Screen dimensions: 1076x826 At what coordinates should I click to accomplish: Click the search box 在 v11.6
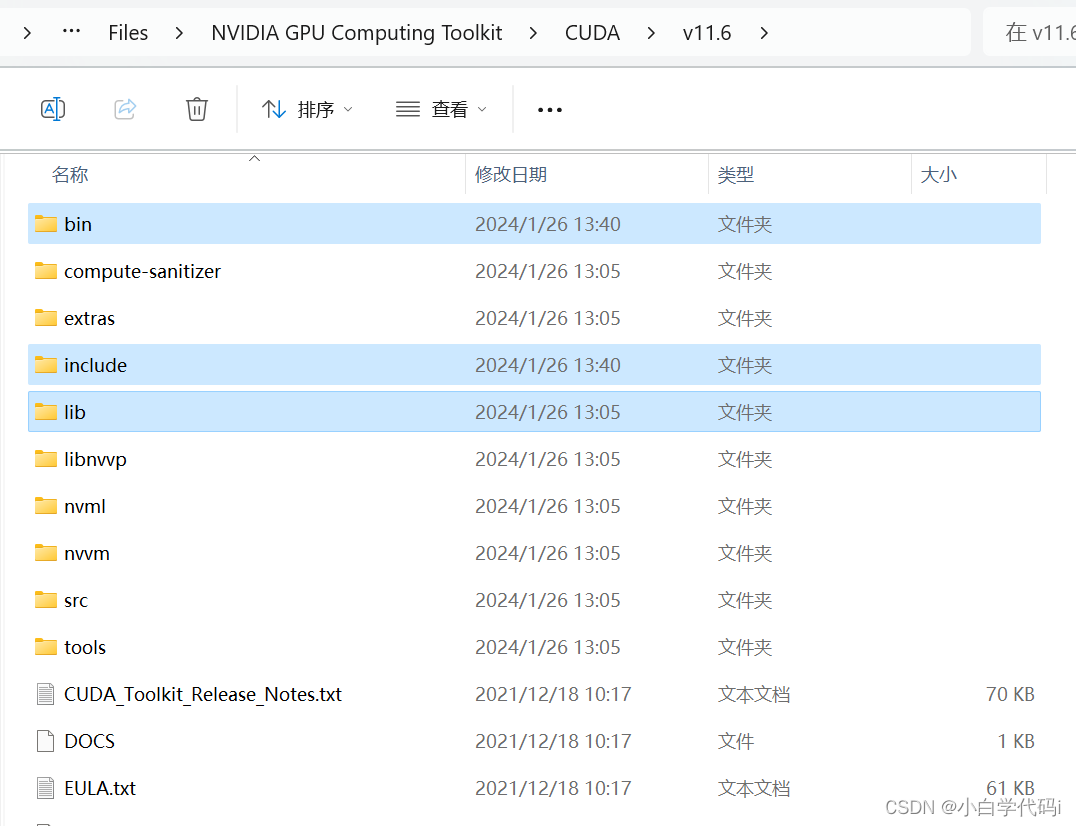(1030, 32)
